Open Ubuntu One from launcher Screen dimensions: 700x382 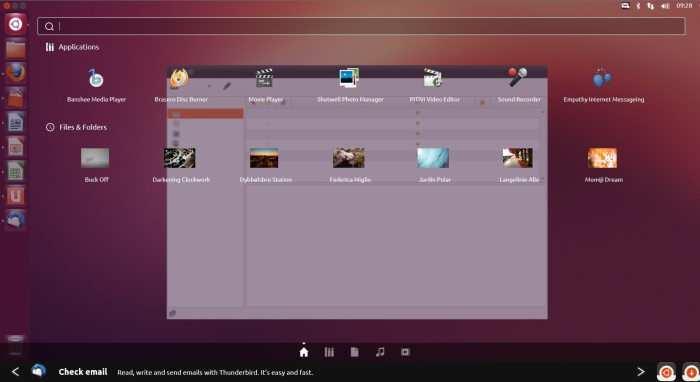click(x=15, y=195)
